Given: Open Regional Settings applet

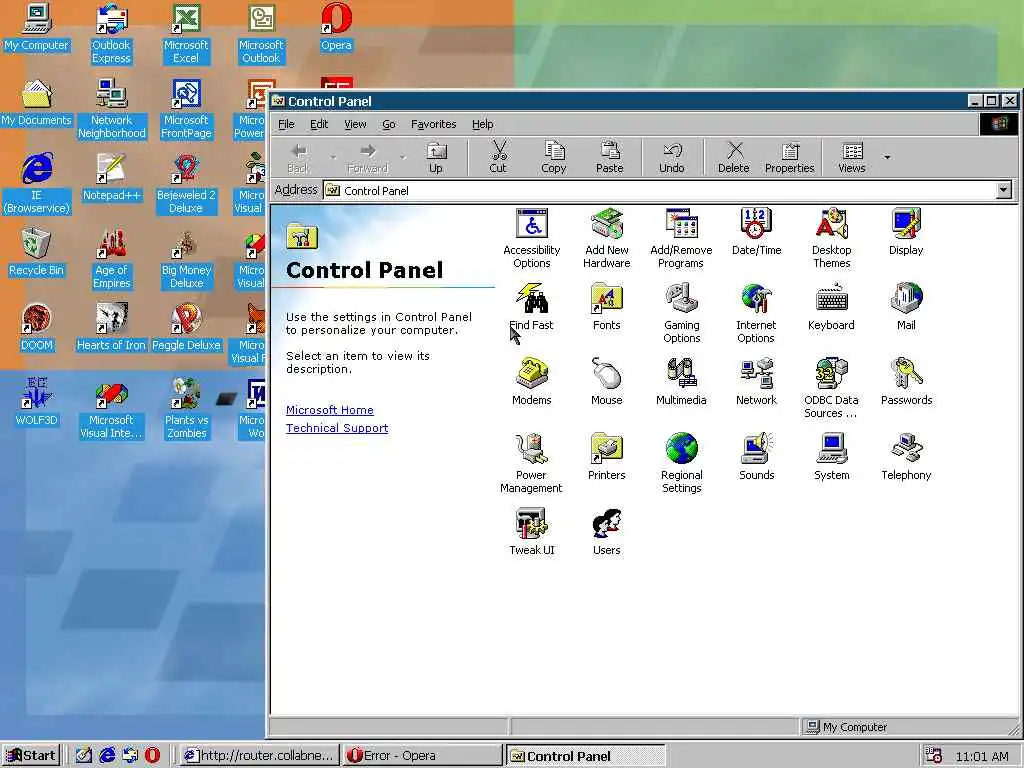Looking at the screenshot, I should click(x=681, y=463).
